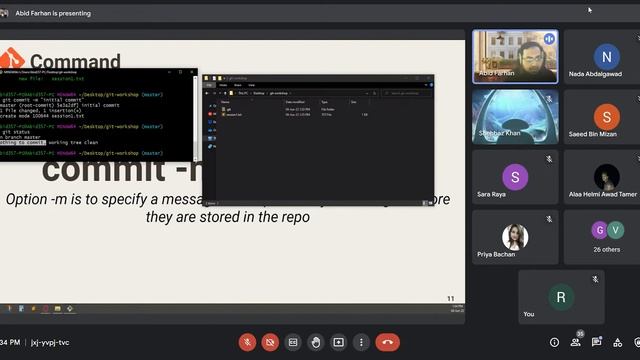
Task: Unmute your microphone in the call bar
Action: tap(247, 342)
